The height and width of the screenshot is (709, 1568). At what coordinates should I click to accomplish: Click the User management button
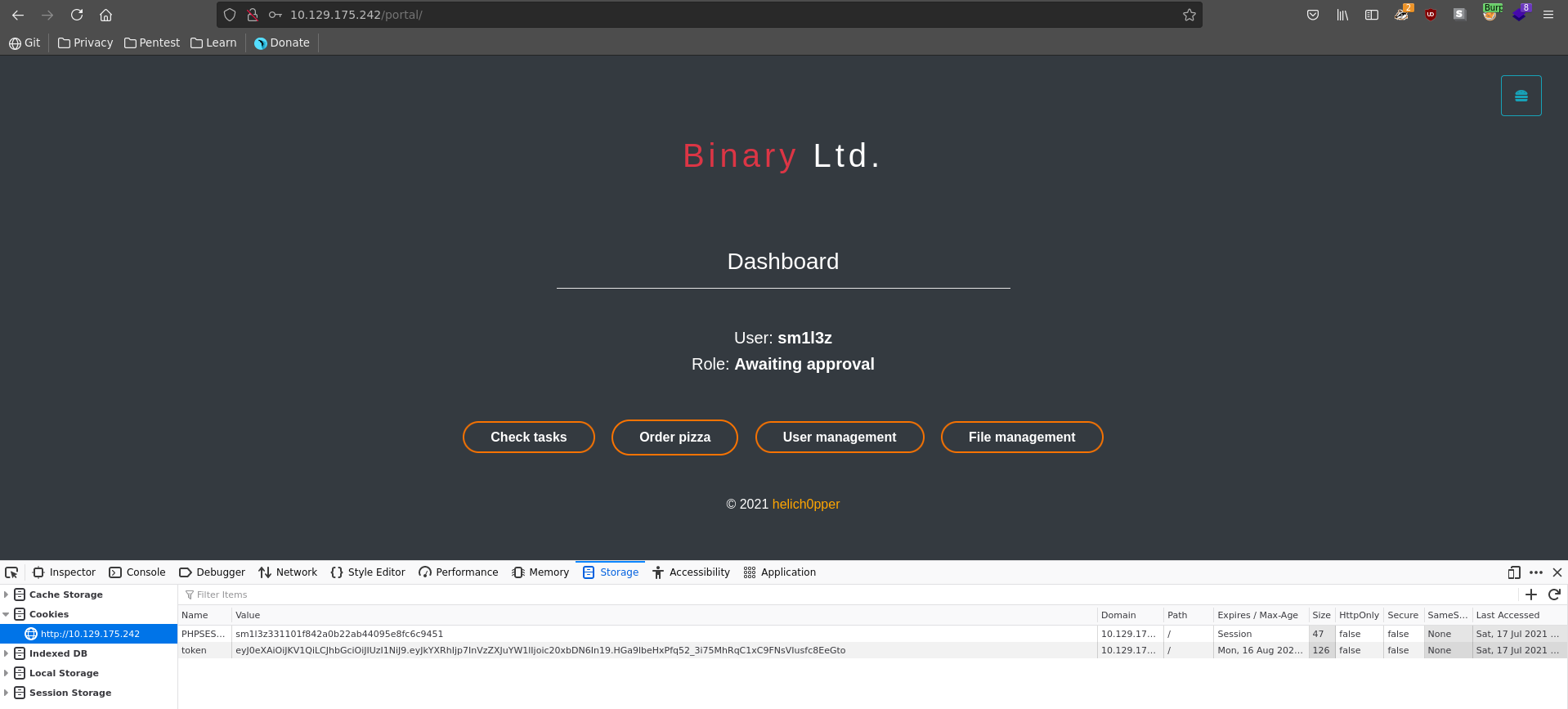[x=839, y=437]
